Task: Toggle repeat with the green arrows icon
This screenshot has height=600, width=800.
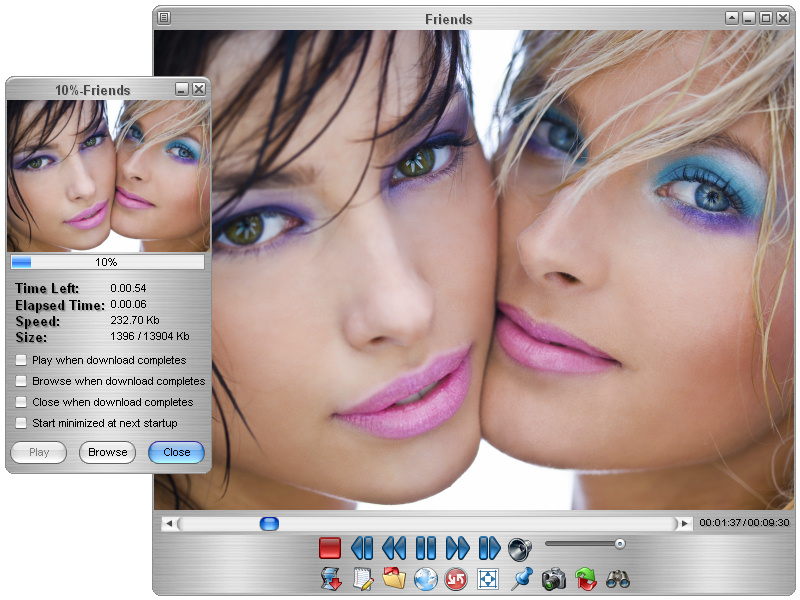Action: (x=585, y=578)
